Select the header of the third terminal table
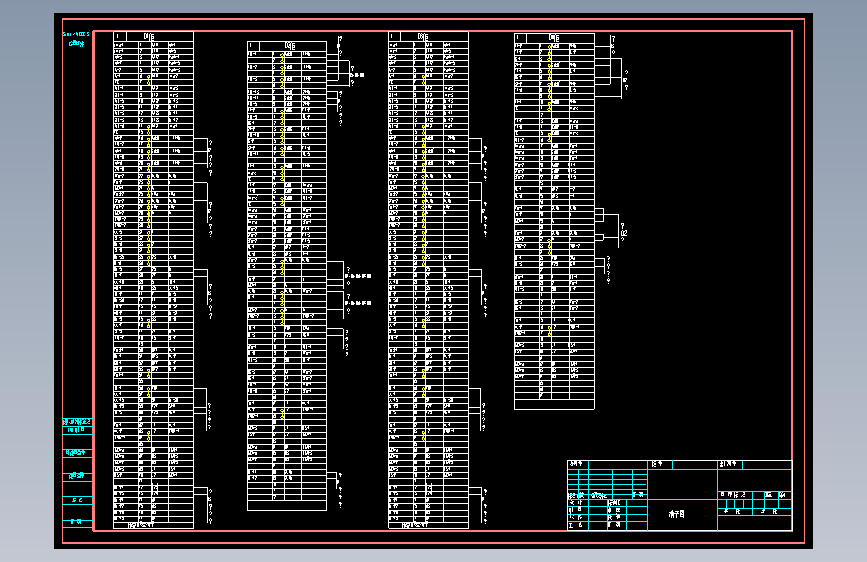This screenshot has width=867, height=562. tap(428, 37)
